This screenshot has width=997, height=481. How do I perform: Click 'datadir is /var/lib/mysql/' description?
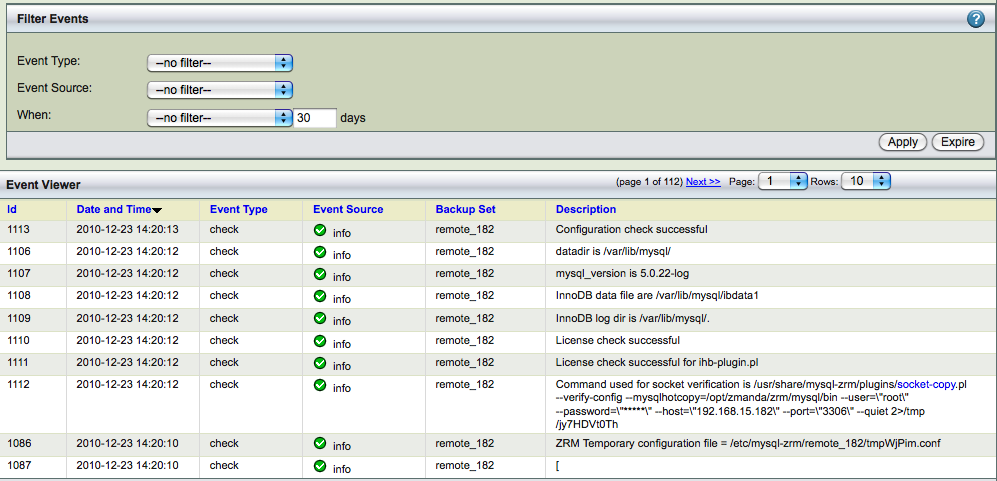click(613, 251)
